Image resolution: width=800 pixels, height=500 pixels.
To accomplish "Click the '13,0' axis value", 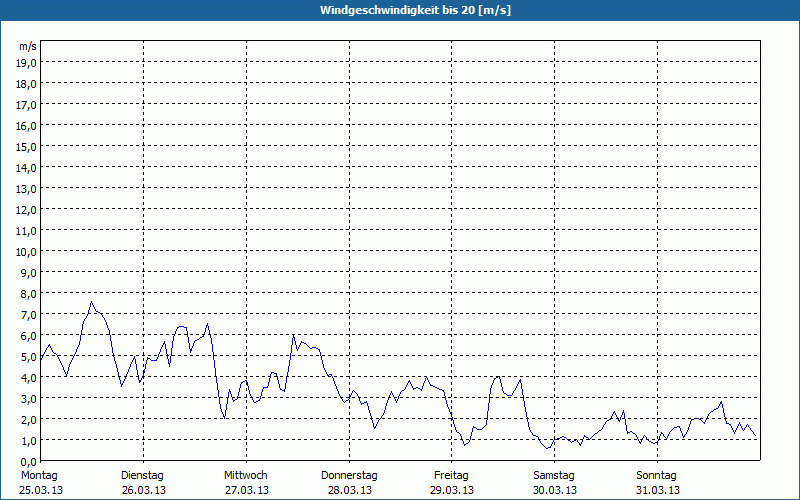I will [x=27, y=189].
